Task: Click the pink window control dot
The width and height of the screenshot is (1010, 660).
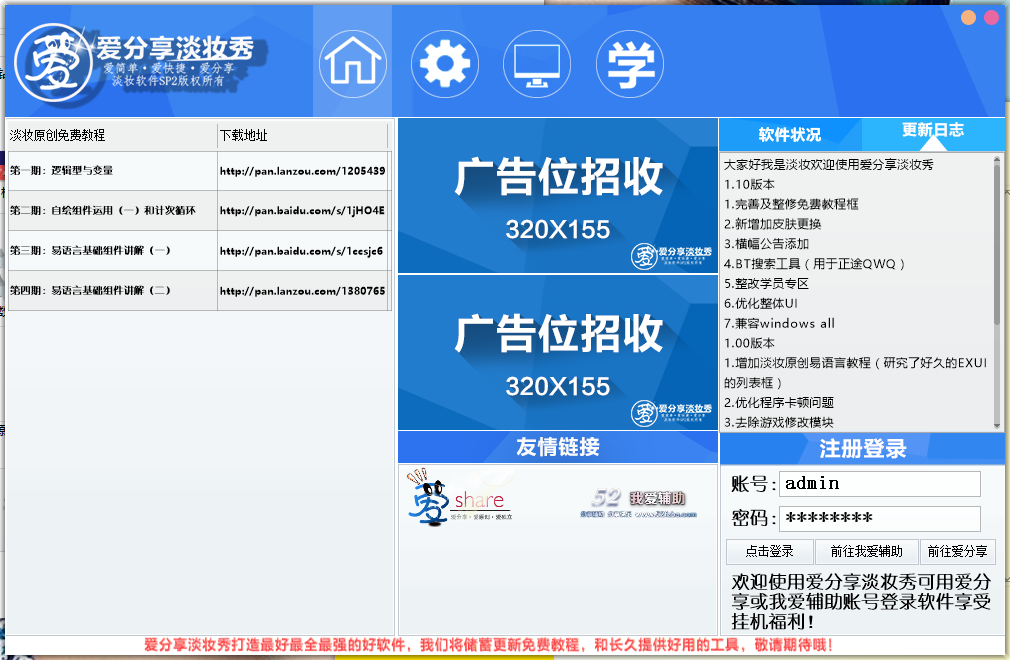Action: (x=991, y=17)
